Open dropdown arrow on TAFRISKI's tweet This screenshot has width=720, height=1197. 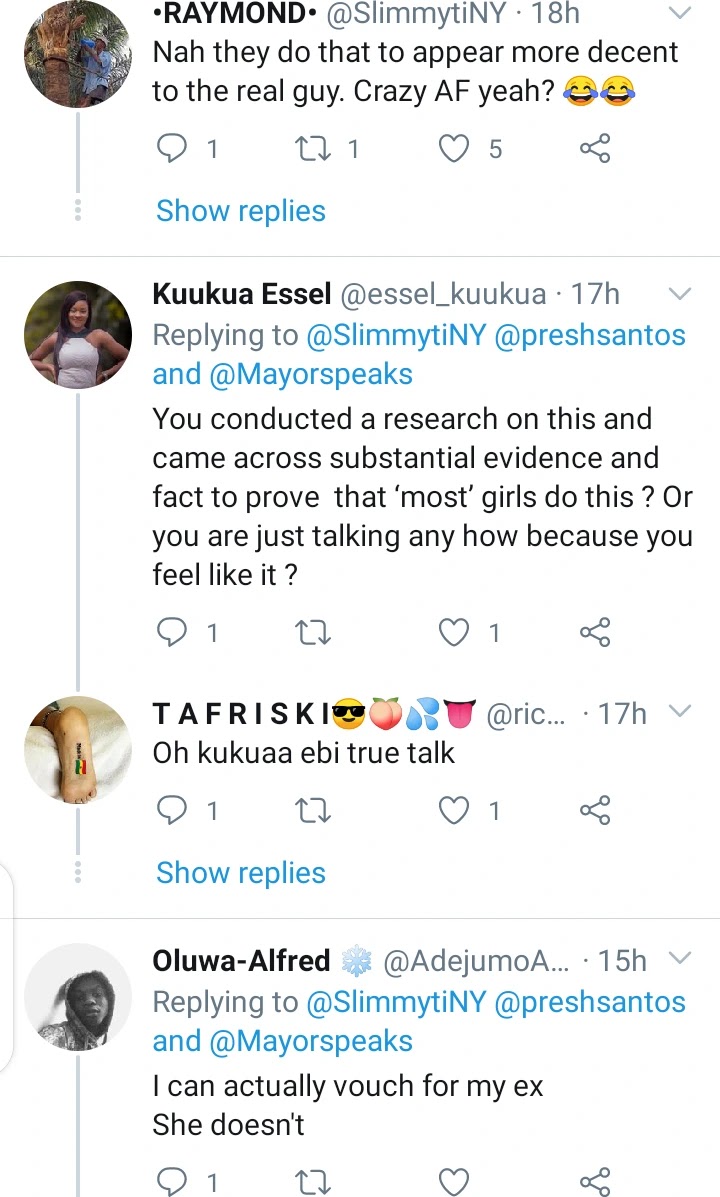(679, 712)
